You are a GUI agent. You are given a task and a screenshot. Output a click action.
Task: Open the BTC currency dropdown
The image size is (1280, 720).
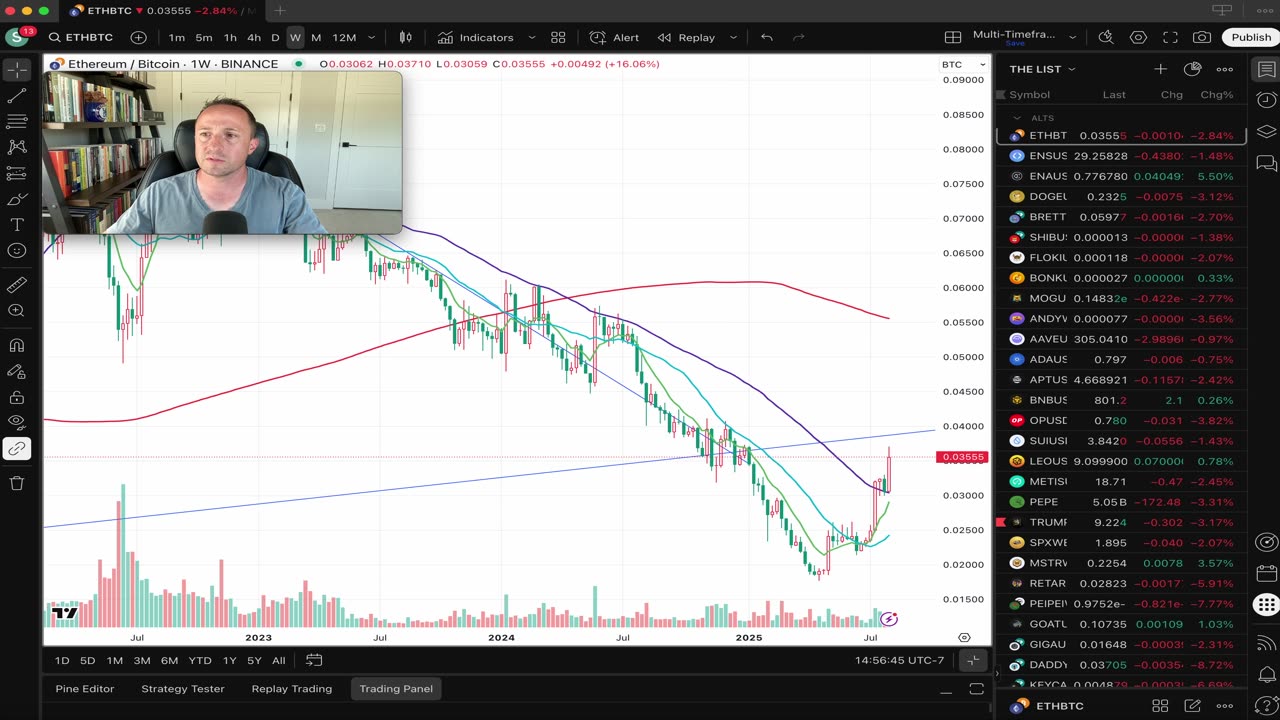[x=963, y=64]
